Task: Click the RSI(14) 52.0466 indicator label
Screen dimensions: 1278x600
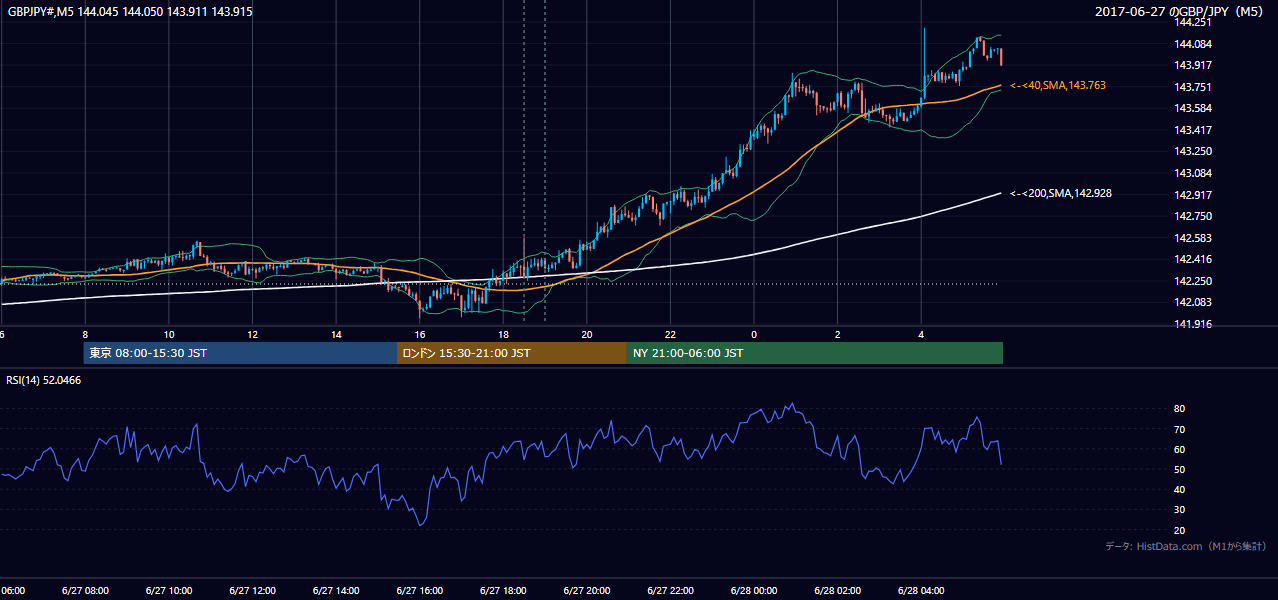Action: tap(44, 380)
